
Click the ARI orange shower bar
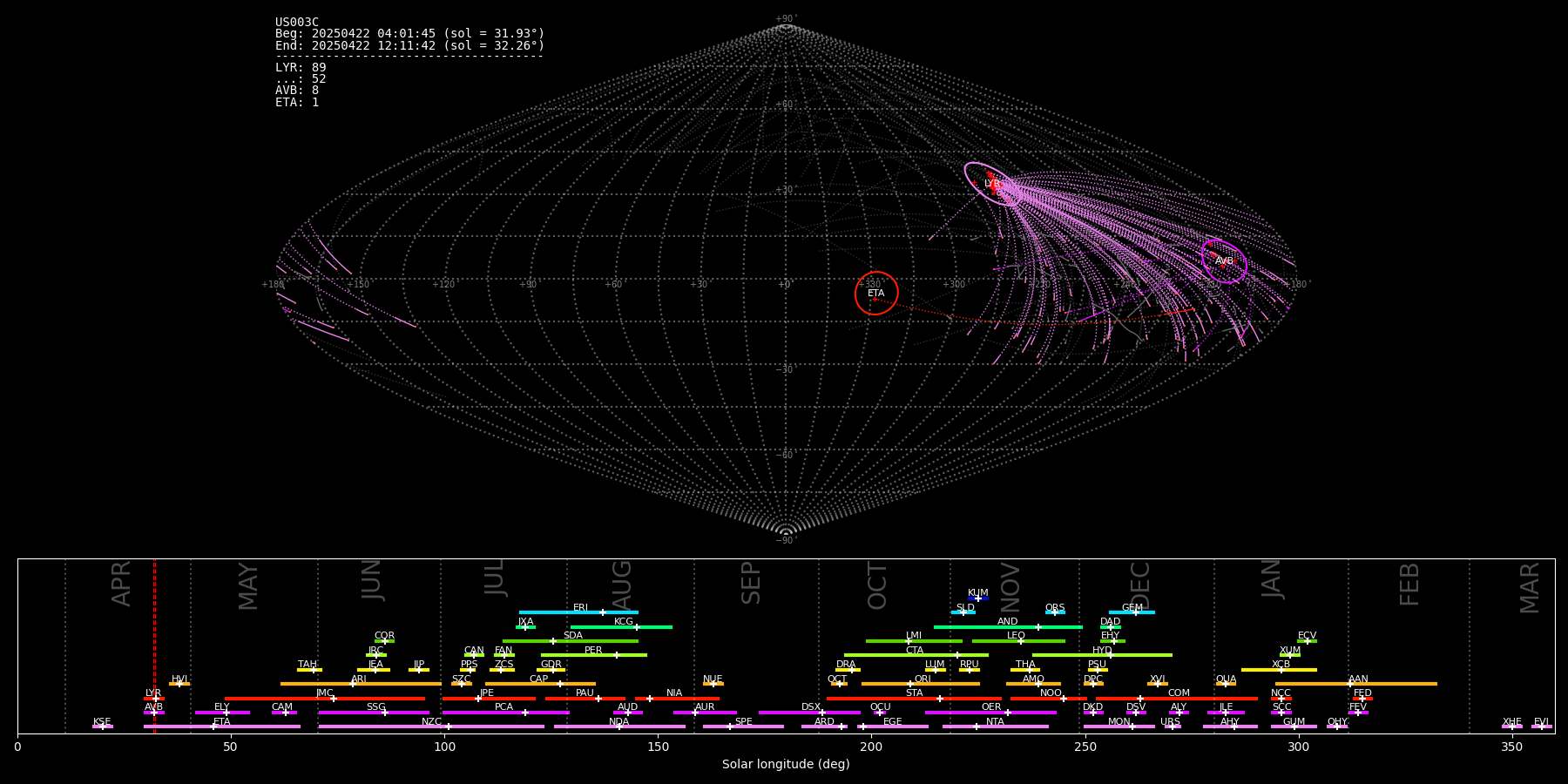[x=361, y=684]
